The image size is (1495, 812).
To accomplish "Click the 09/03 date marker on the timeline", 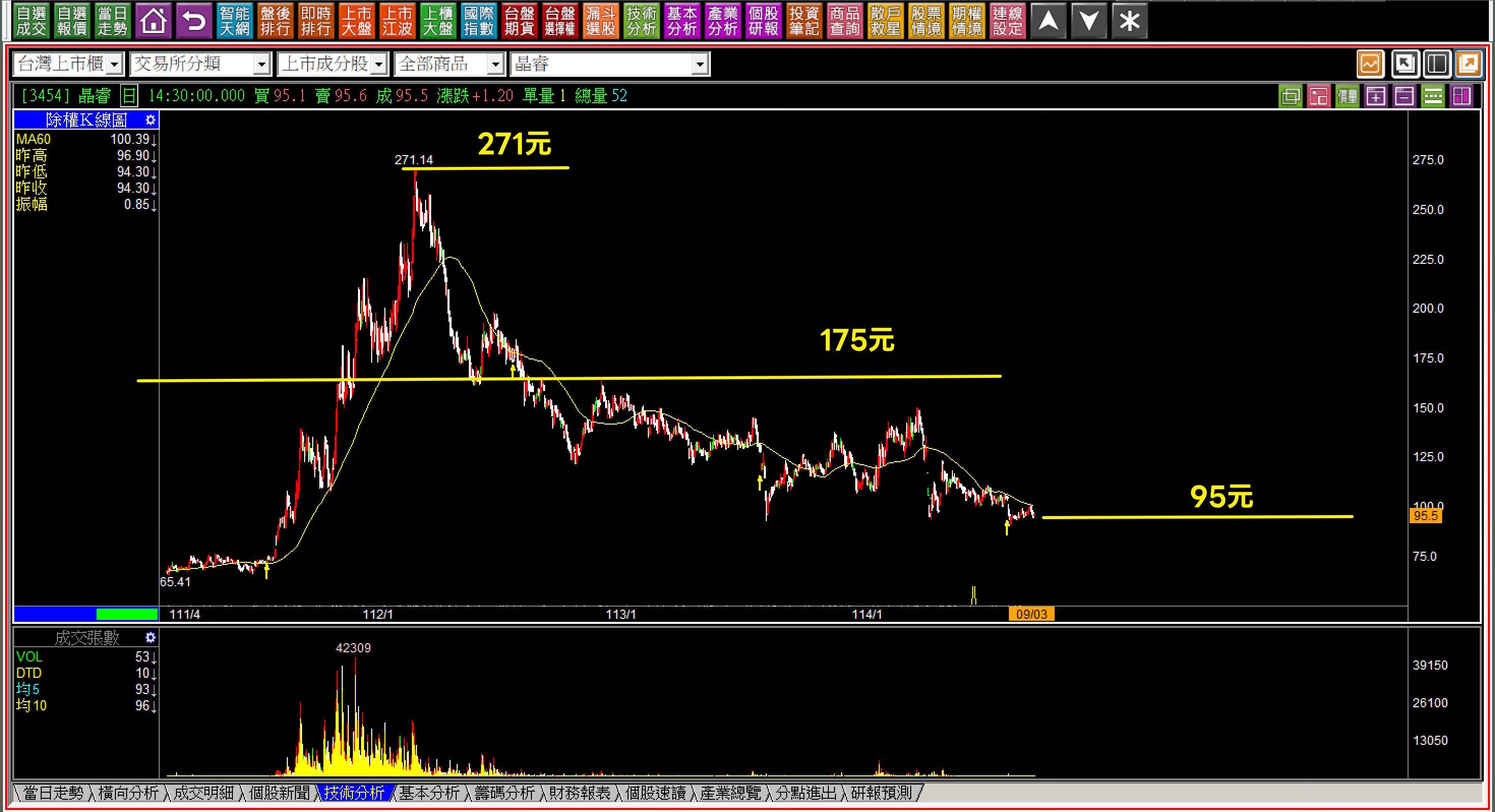I will click(1031, 614).
